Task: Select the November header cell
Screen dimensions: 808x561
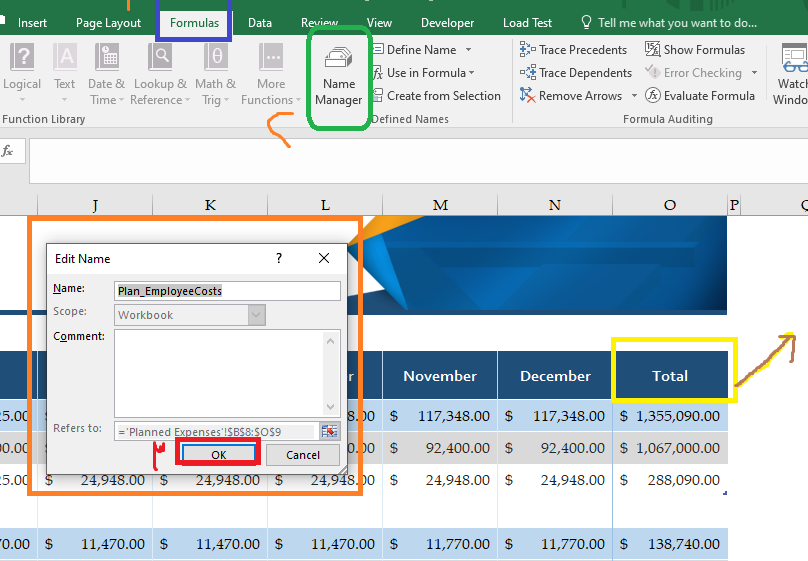Action: click(440, 376)
